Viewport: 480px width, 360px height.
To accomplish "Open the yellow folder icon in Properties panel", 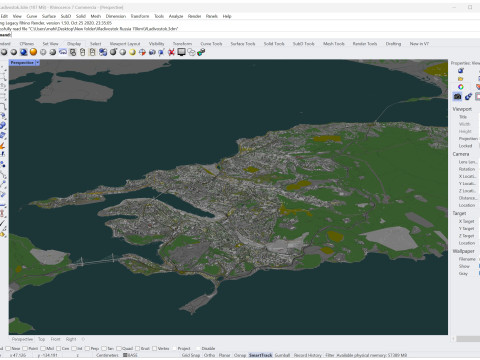I will point(461,79).
